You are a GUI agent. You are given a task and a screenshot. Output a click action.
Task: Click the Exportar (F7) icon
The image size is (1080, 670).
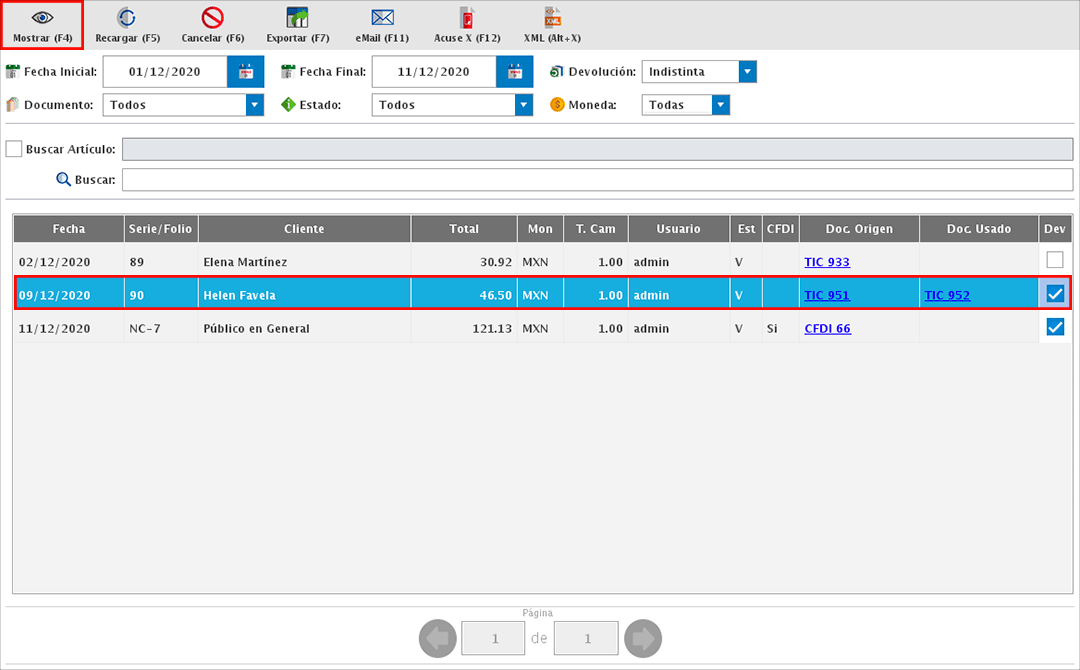297,18
